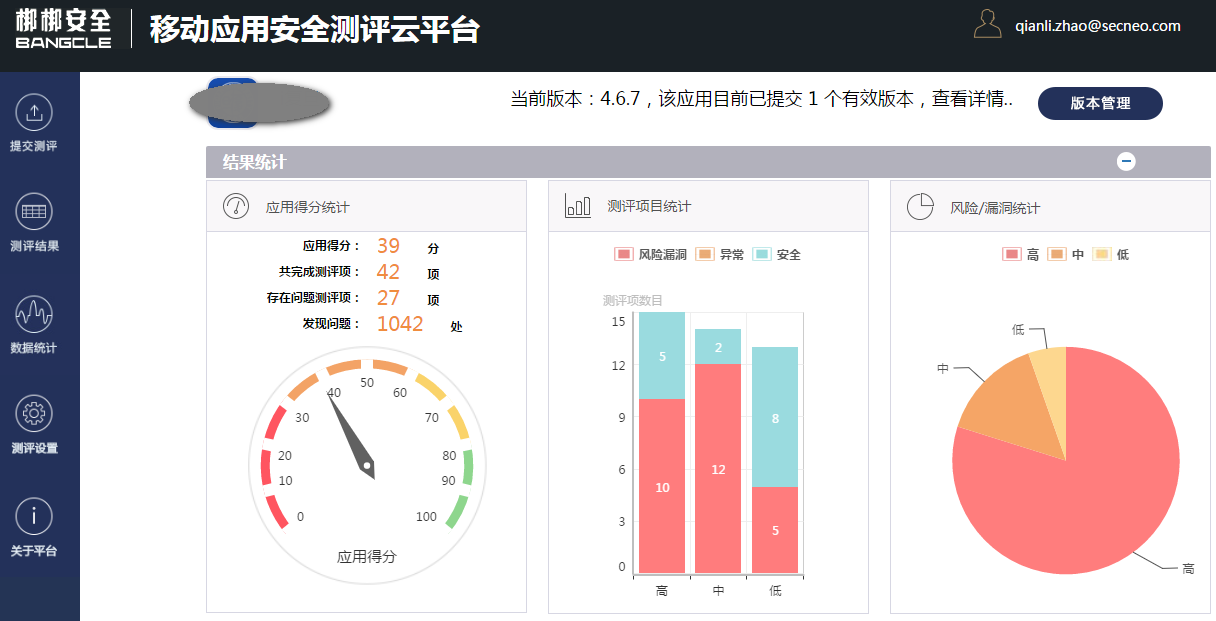This screenshot has height=621, width=1216.
Task: Click the 测评设置 gear icon
Action: pos(34,414)
